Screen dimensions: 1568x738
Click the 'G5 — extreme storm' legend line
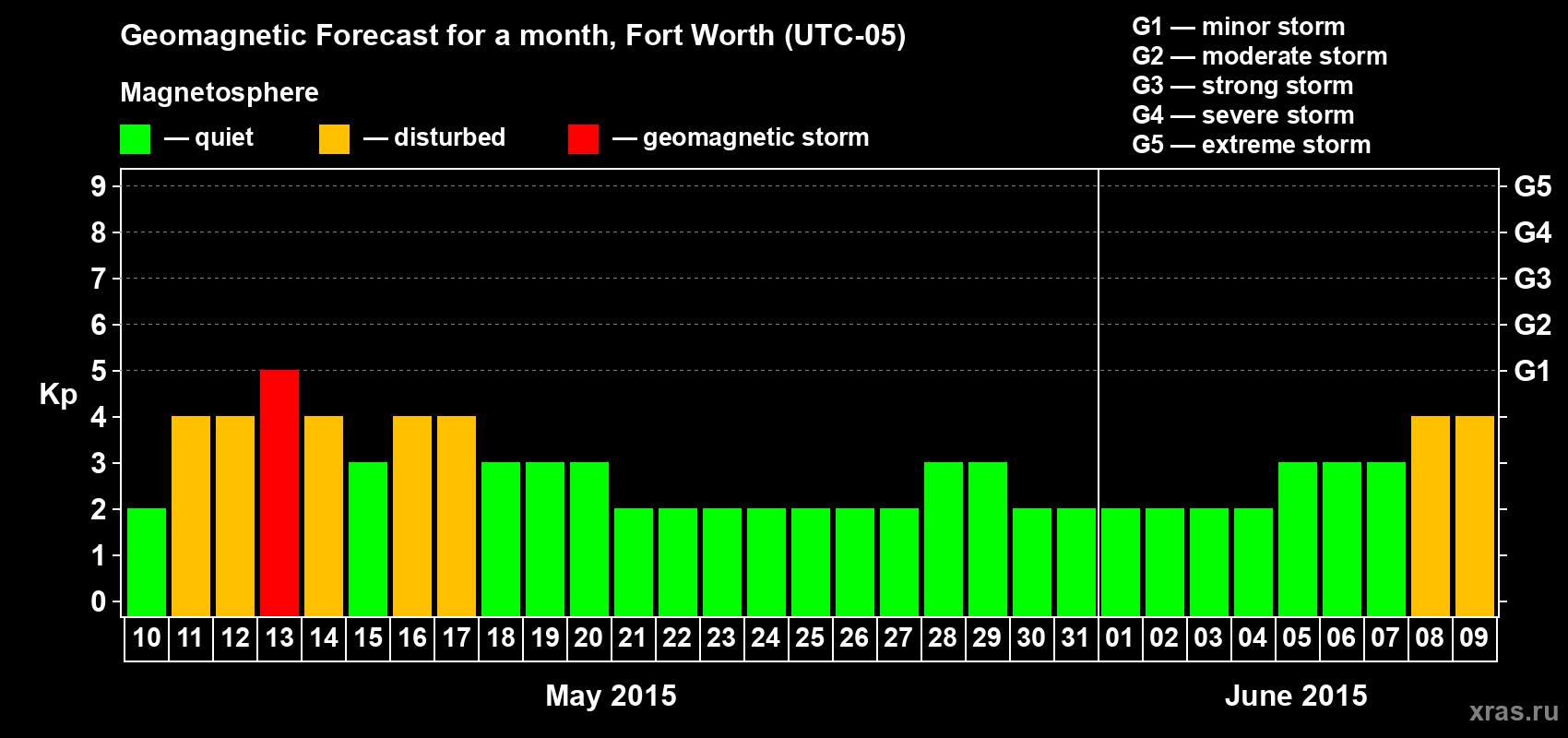1252,145
